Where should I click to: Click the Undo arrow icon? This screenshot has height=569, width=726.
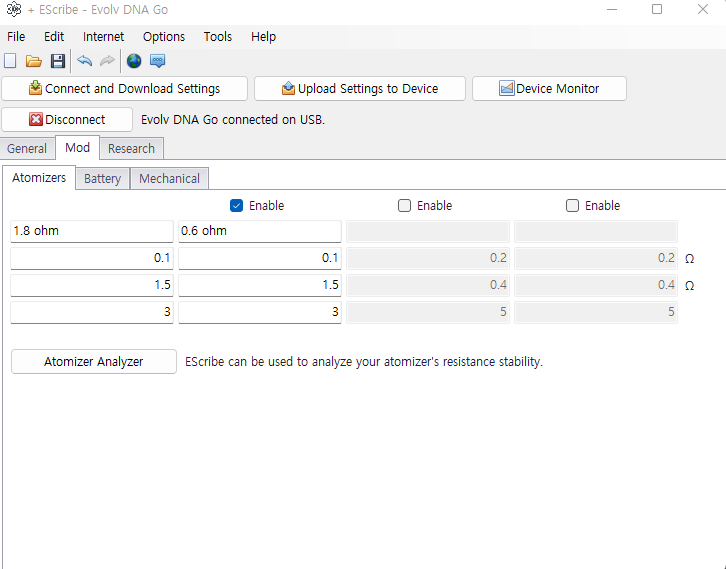(84, 61)
